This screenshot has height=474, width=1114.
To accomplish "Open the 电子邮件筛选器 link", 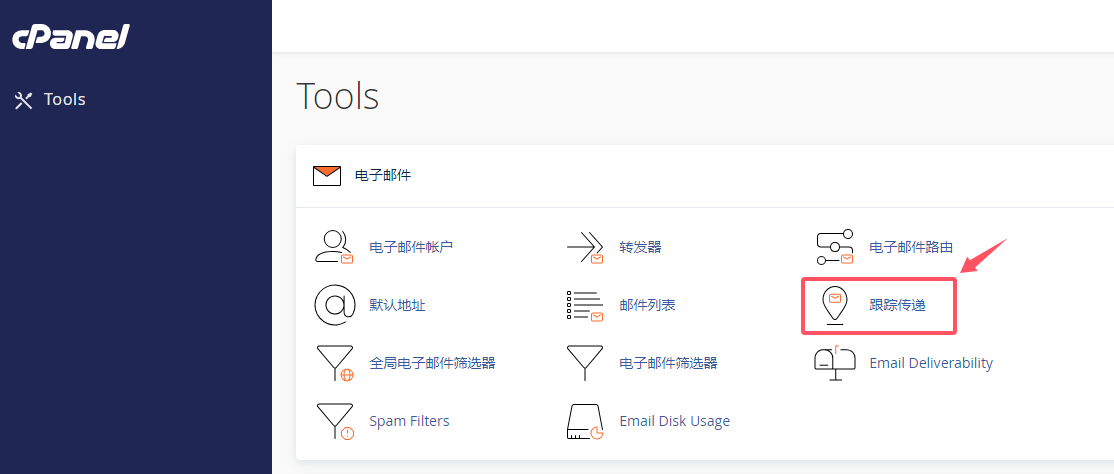I will (669, 363).
